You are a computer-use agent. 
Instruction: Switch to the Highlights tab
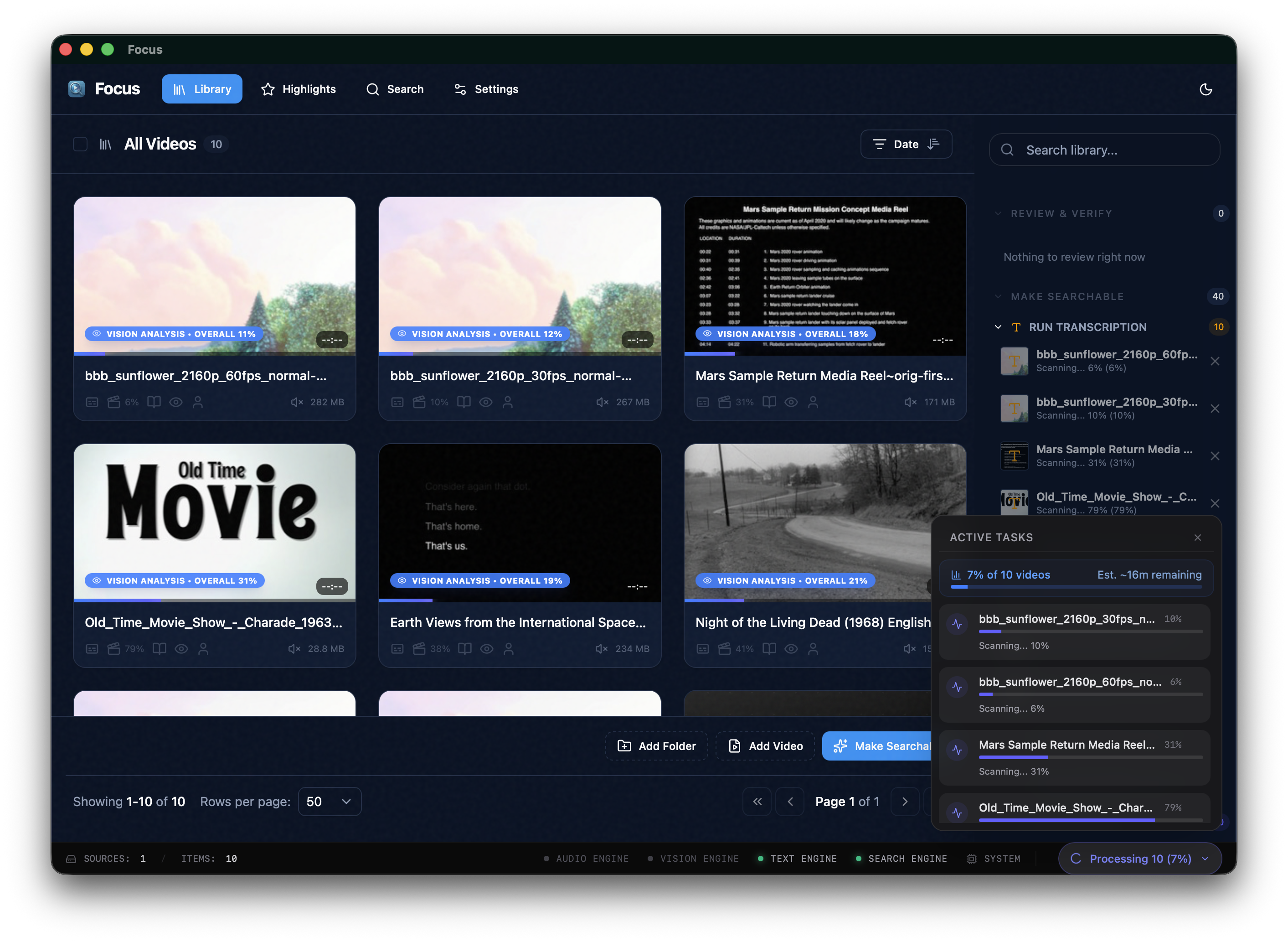coord(299,89)
